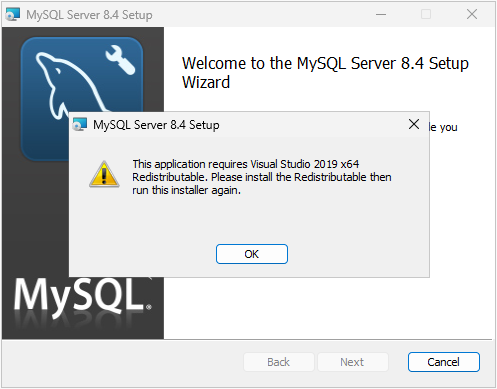This screenshot has width=497, height=389.
Task: Click 'Welcome to the MySQL Server 8.4 Setup Wizard' heading
Action: 325,73
